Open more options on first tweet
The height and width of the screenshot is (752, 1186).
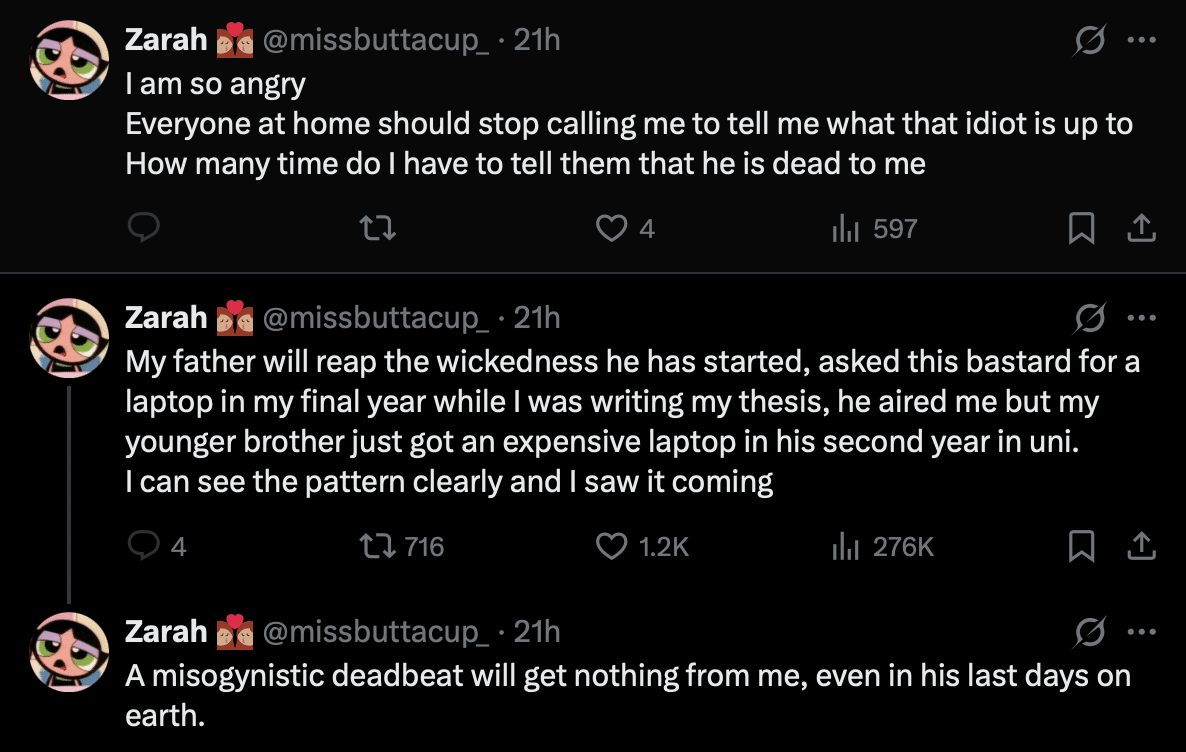point(1141,41)
